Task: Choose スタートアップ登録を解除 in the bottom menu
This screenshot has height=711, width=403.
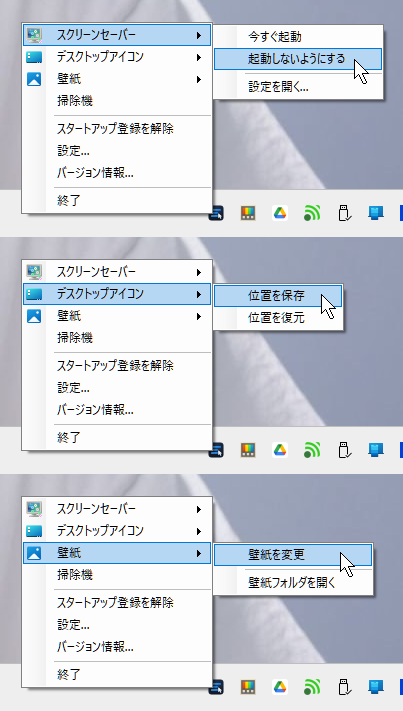Action: click(117, 603)
